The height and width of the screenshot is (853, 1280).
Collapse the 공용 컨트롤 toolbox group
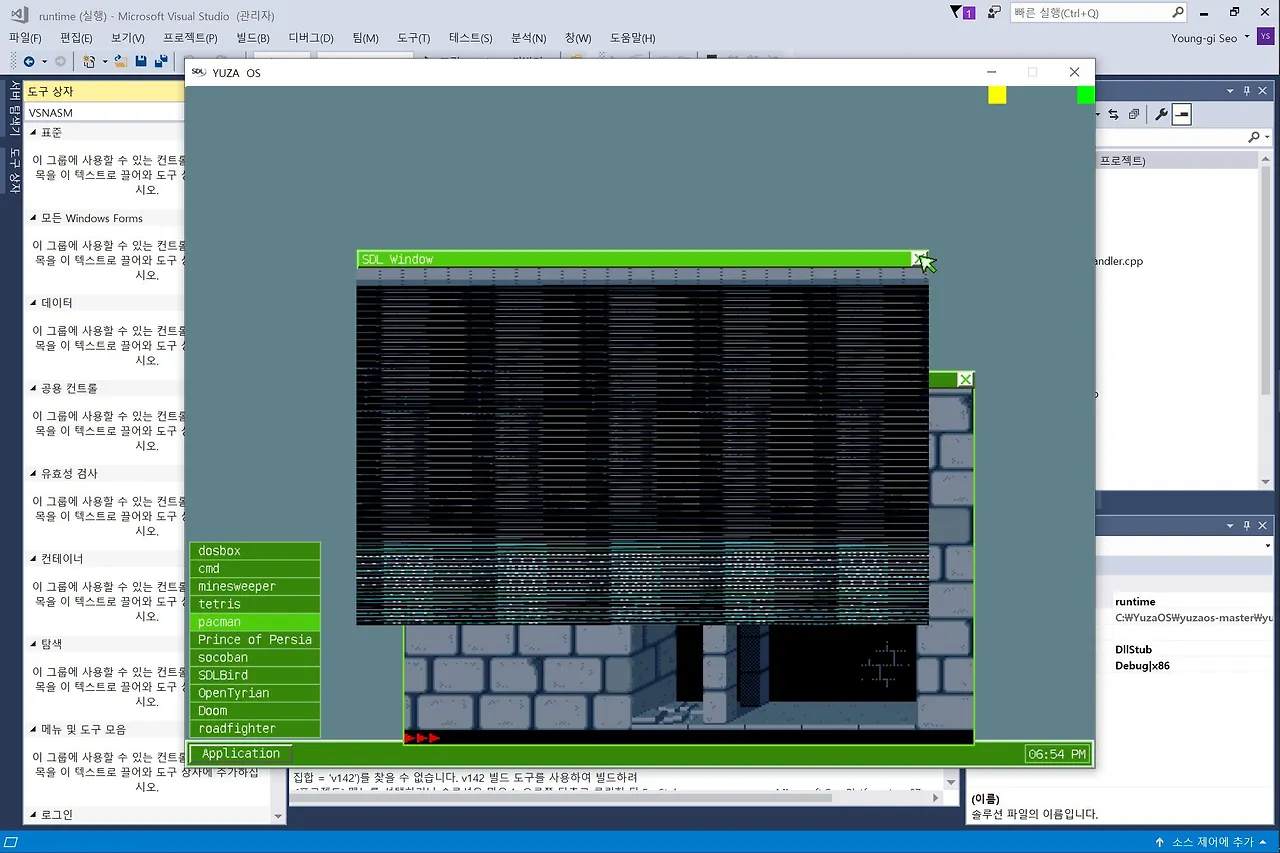(x=33, y=388)
